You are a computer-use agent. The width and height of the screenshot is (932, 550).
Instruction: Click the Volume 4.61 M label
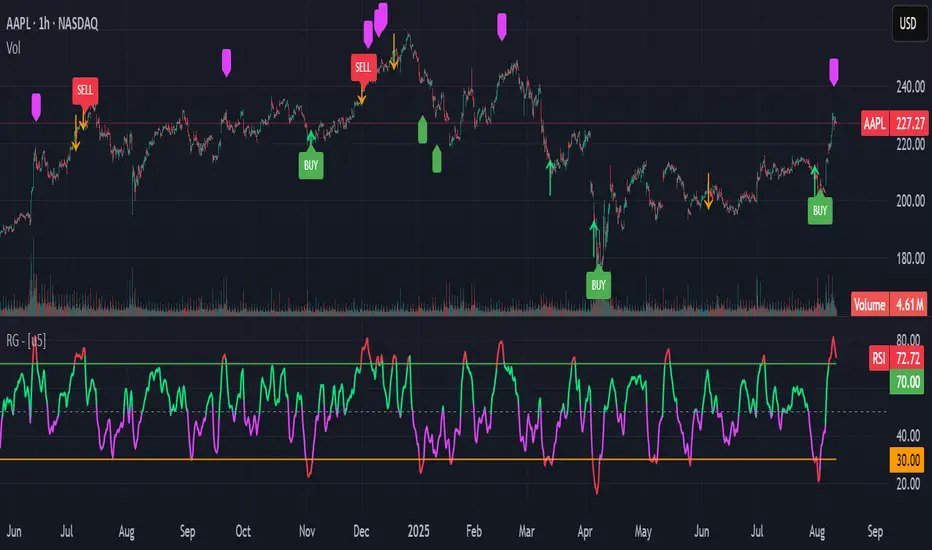tap(889, 304)
